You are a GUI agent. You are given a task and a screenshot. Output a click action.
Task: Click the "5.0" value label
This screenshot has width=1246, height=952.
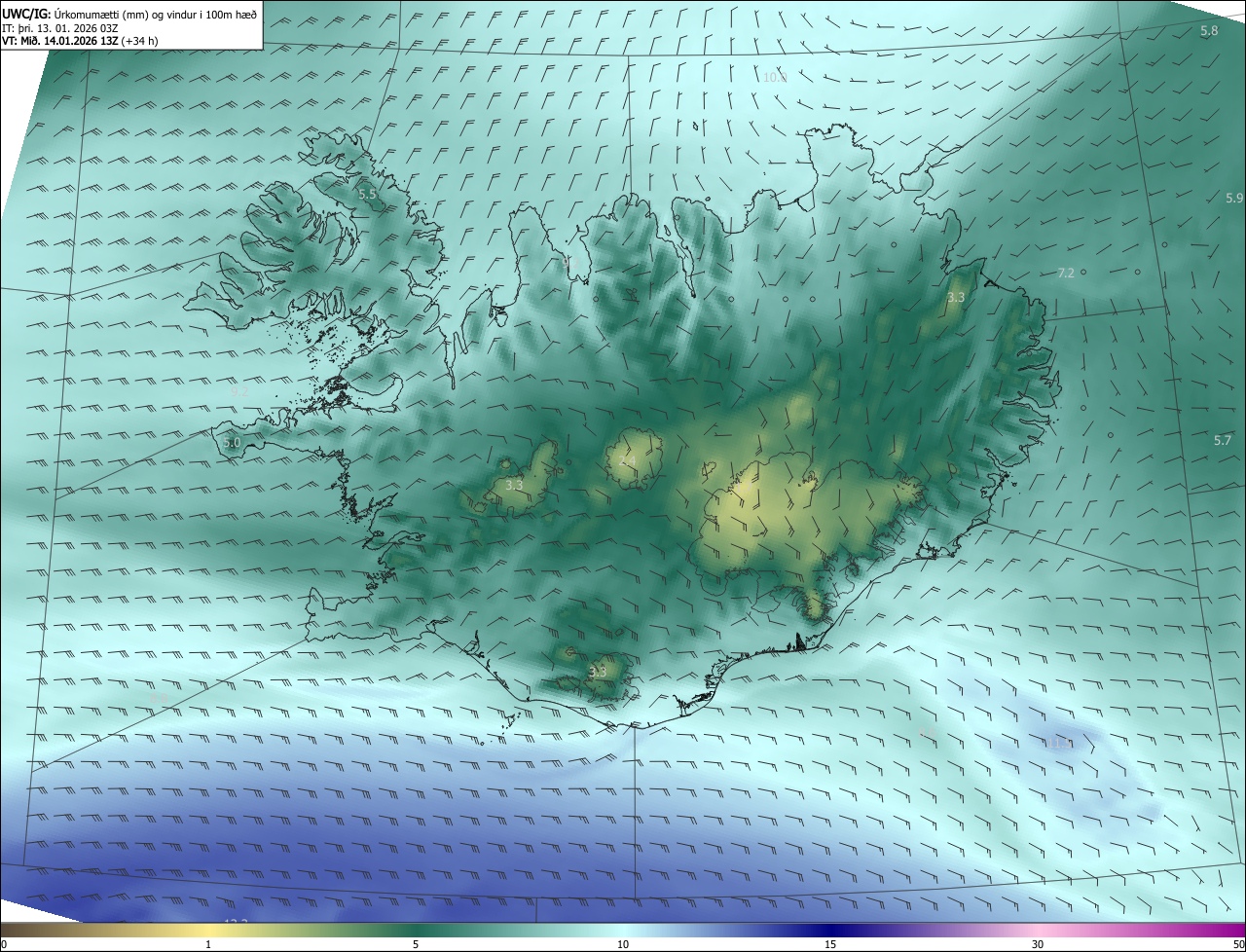point(232,443)
